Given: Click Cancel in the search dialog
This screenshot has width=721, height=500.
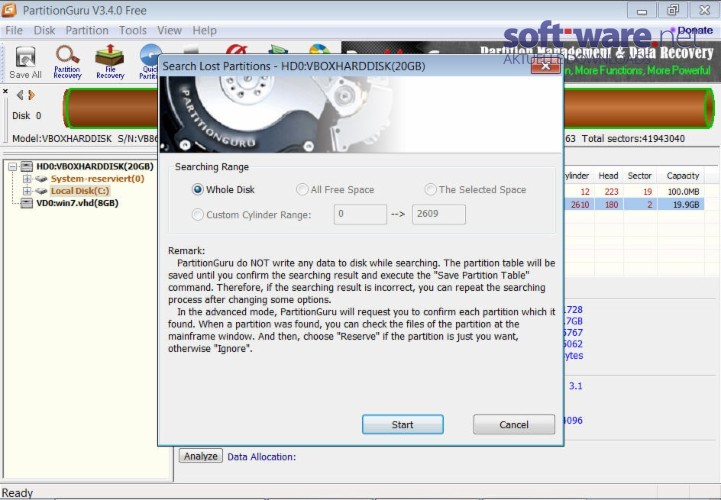Looking at the screenshot, I should tap(514, 425).
